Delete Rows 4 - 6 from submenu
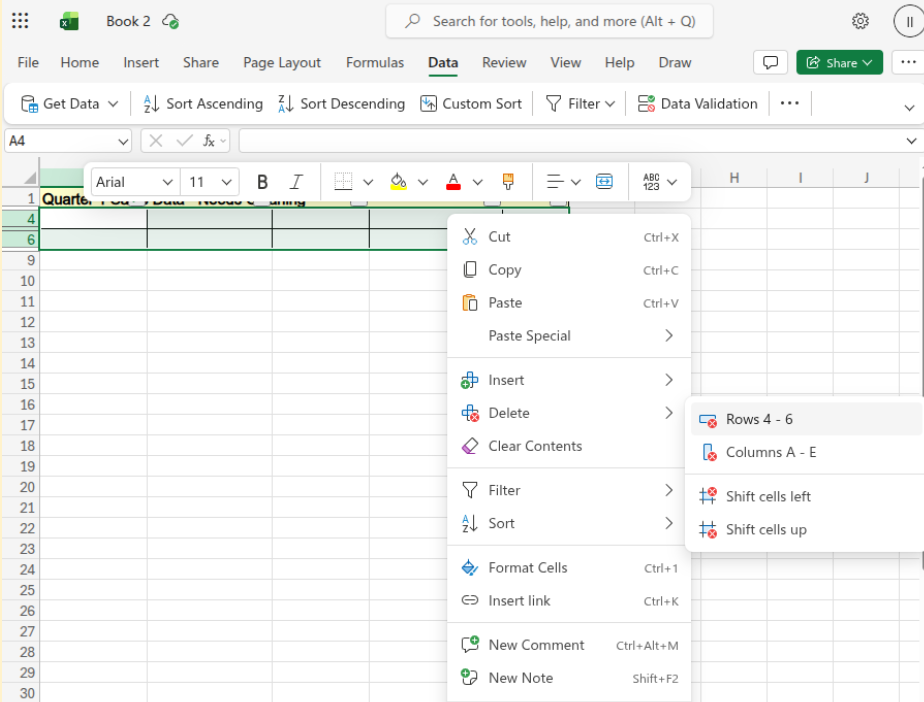This screenshot has width=924, height=702. click(760, 419)
